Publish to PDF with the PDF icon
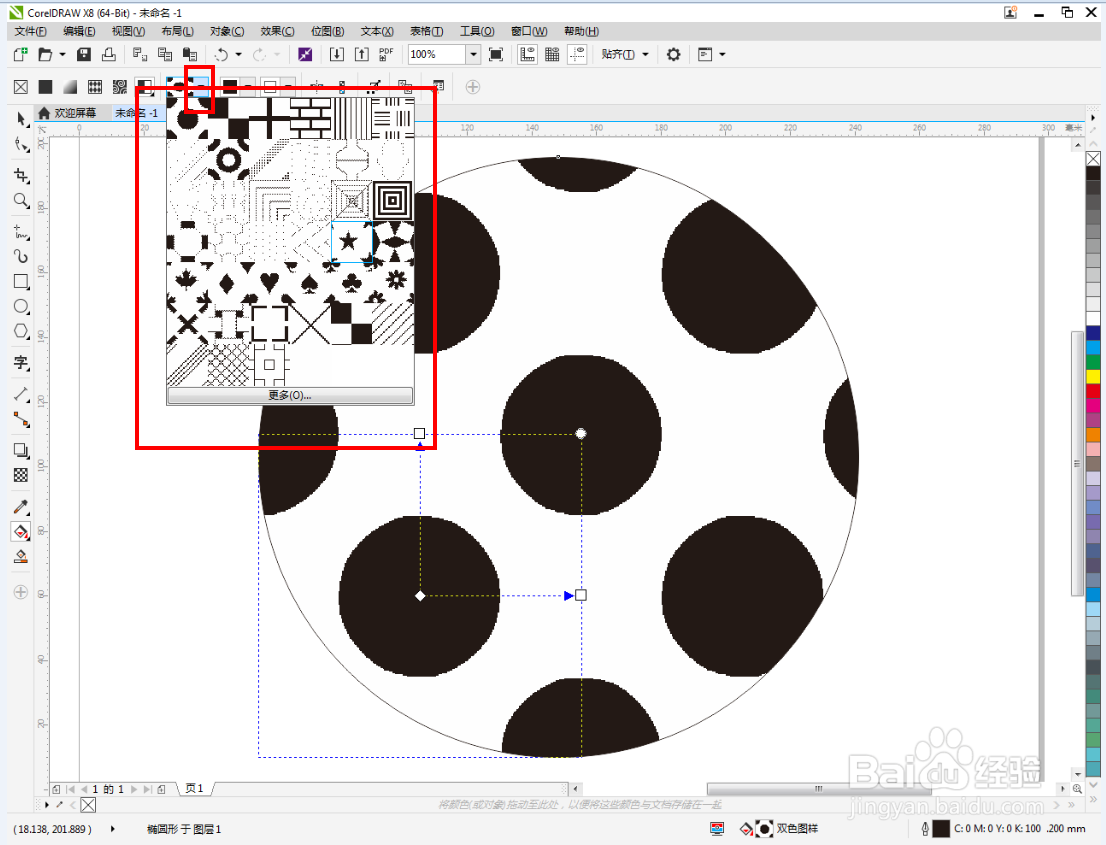This screenshot has width=1106, height=845. coord(386,54)
